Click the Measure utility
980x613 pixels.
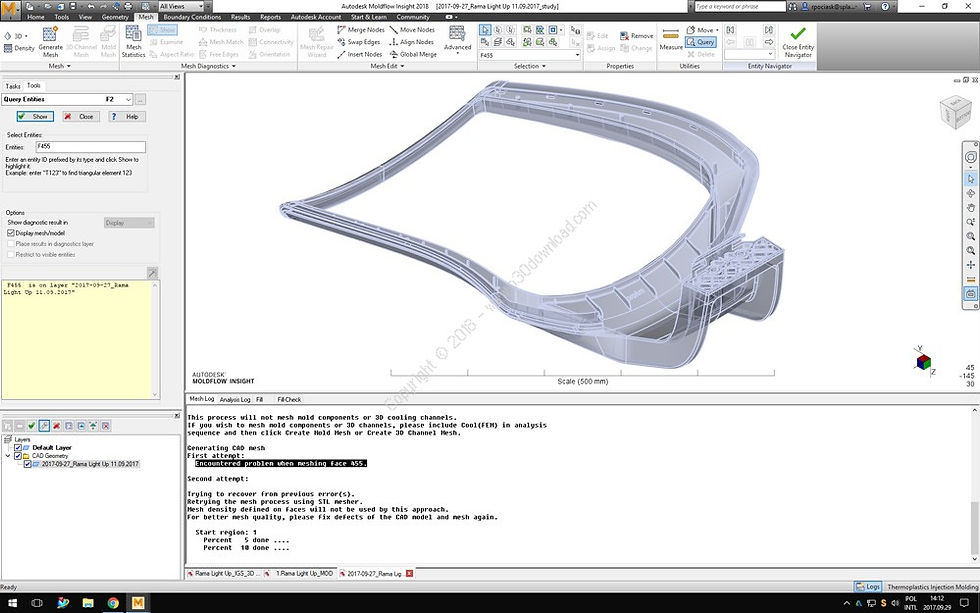coord(671,39)
